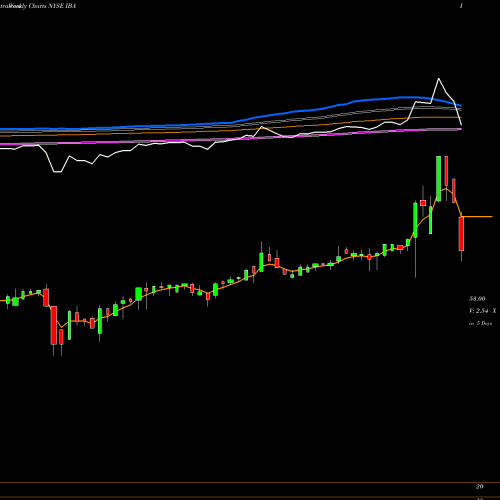Click the last red candle at the right end

click(x=461, y=234)
